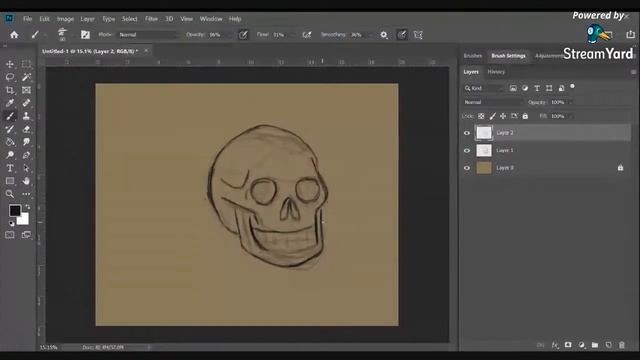The height and width of the screenshot is (360, 640).
Task: Select the Zoom tool
Action: 10,194
